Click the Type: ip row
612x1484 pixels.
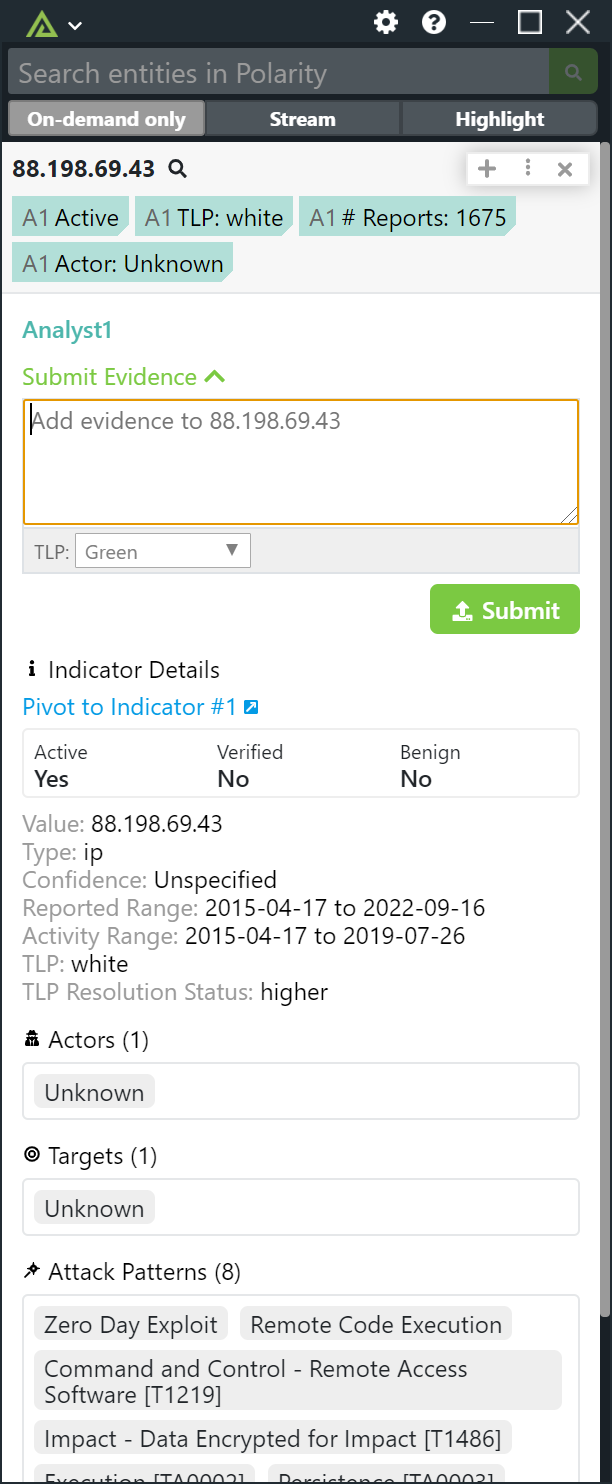pos(62,852)
